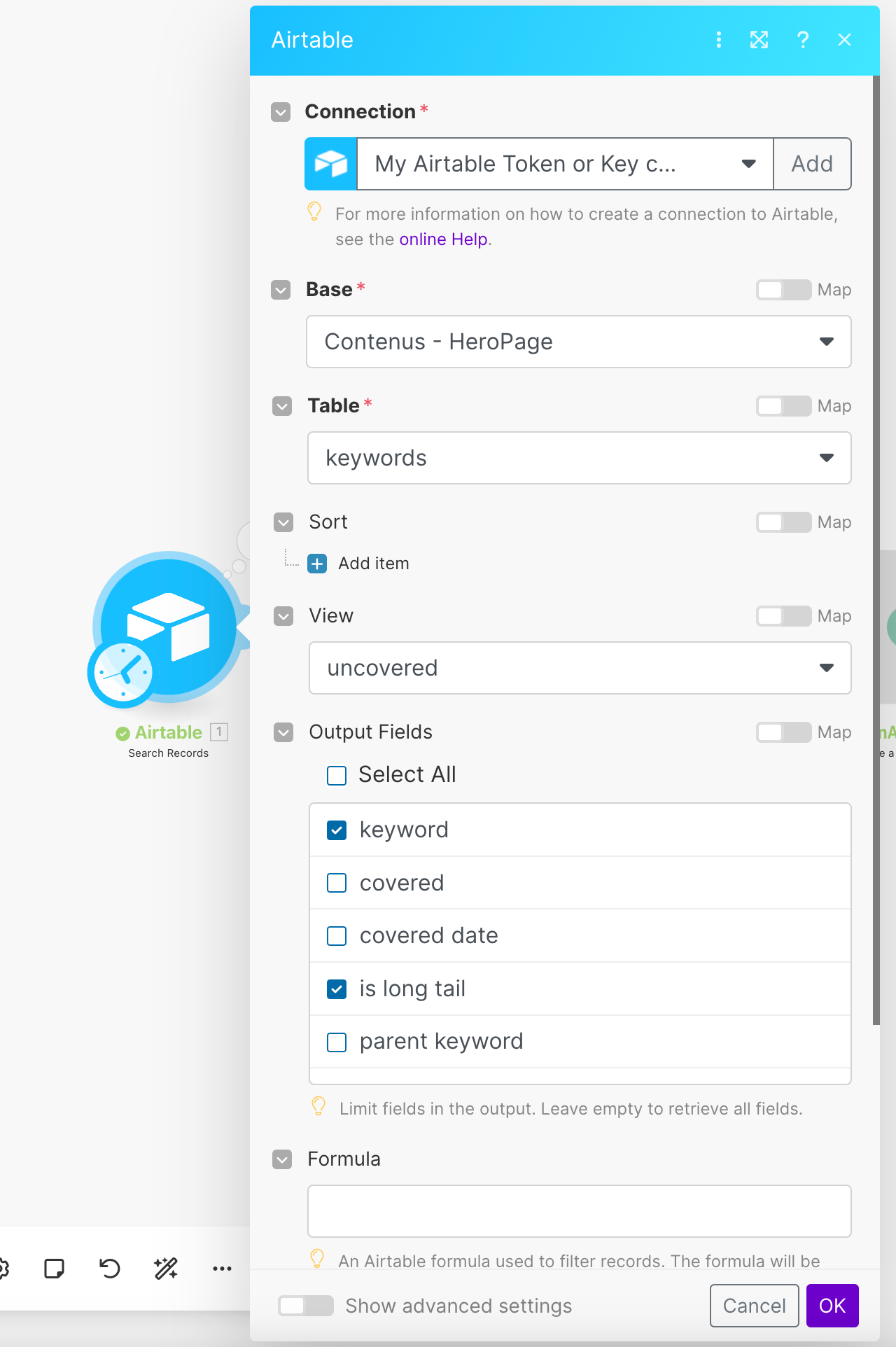This screenshot has width=896, height=1347.
Task: Close the Airtable dialog with the X
Action: (x=844, y=40)
